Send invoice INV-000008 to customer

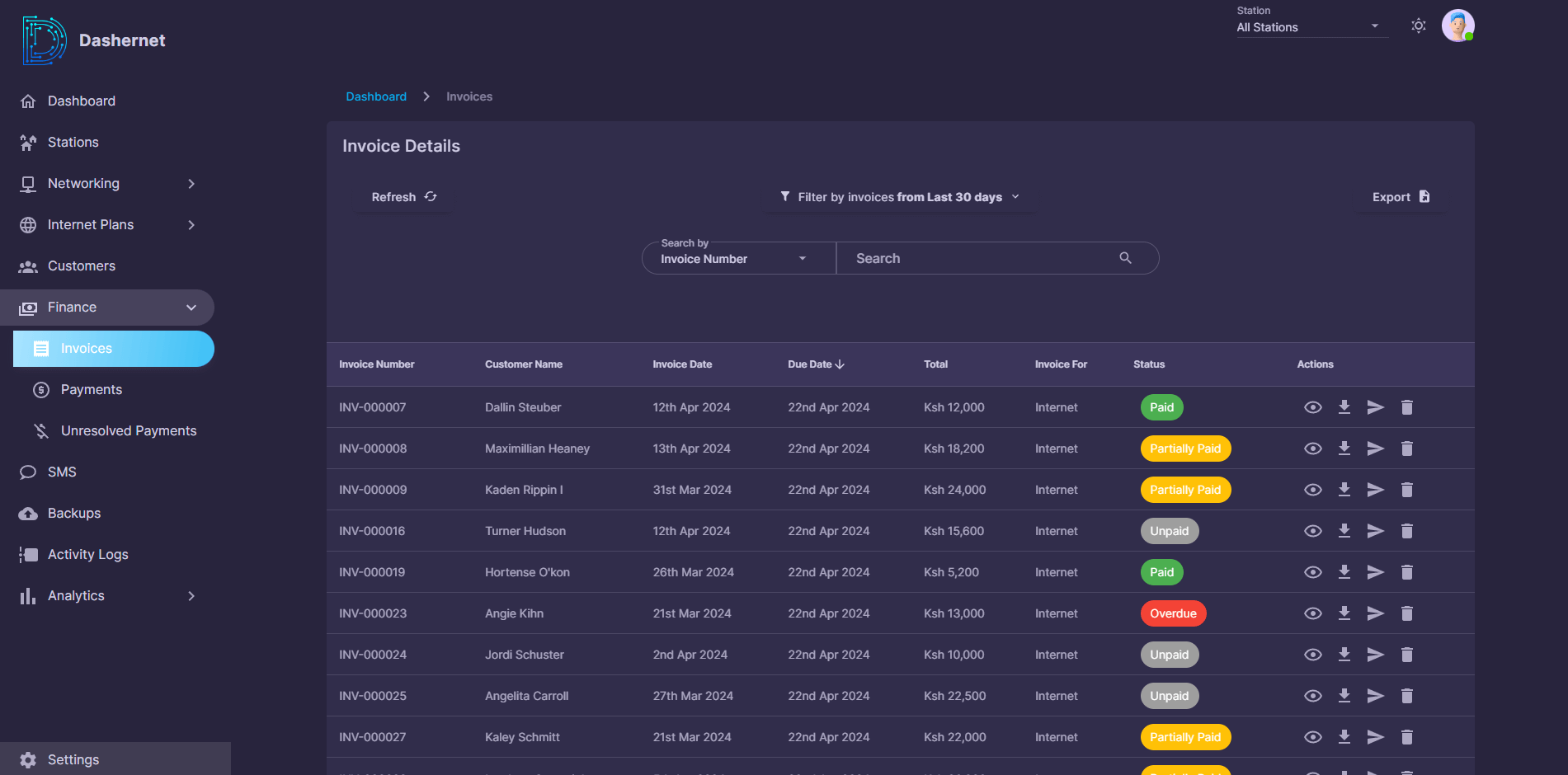[1375, 449]
